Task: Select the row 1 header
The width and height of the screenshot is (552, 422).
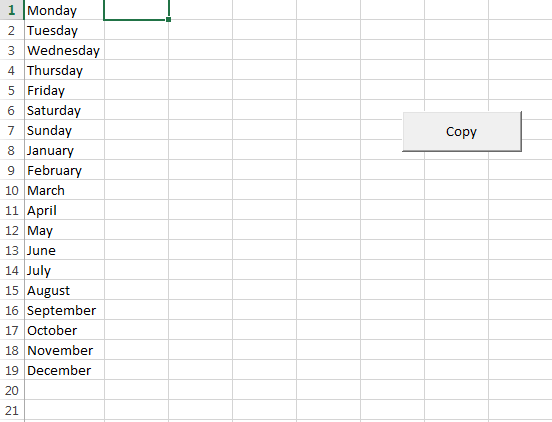Action: [12, 10]
